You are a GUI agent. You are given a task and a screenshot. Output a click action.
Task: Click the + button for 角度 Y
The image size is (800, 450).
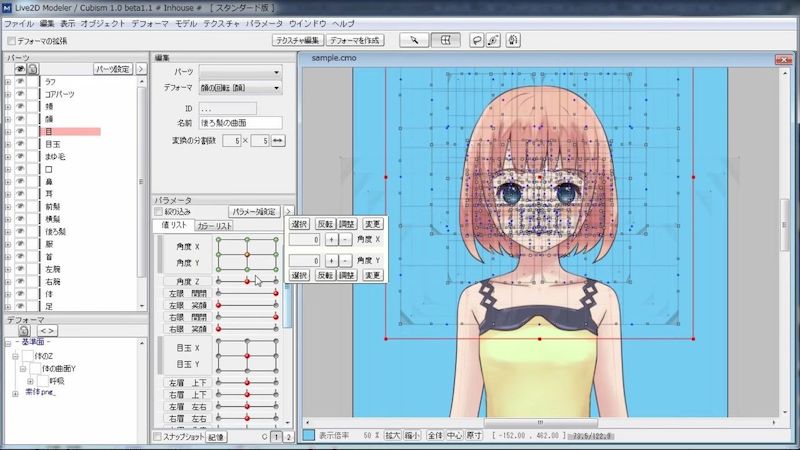click(x=331, y=261)
